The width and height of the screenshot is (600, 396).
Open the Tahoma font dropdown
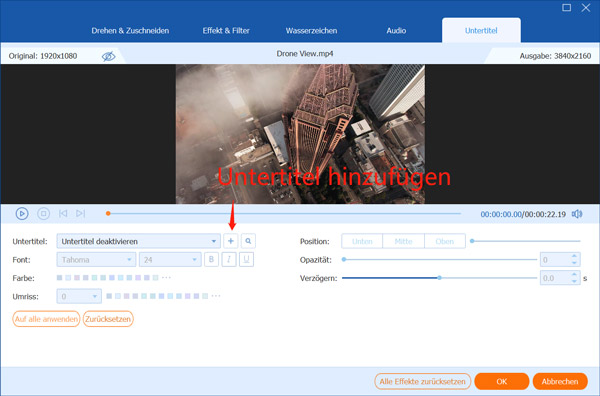96,260
